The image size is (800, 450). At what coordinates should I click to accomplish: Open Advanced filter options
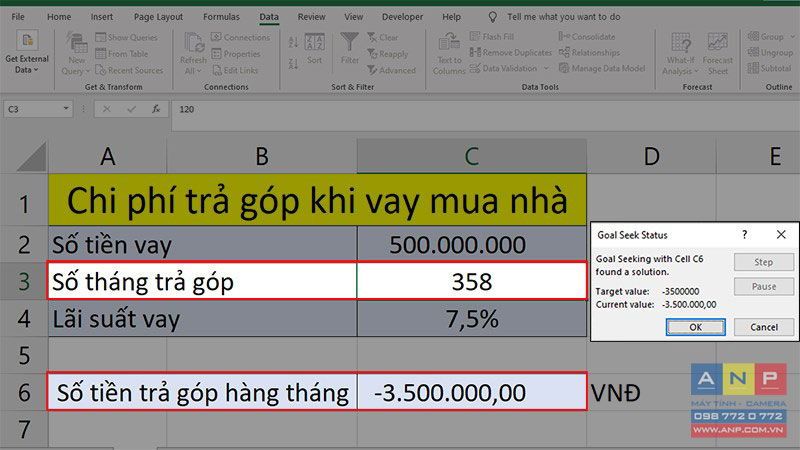coord(391,70)
